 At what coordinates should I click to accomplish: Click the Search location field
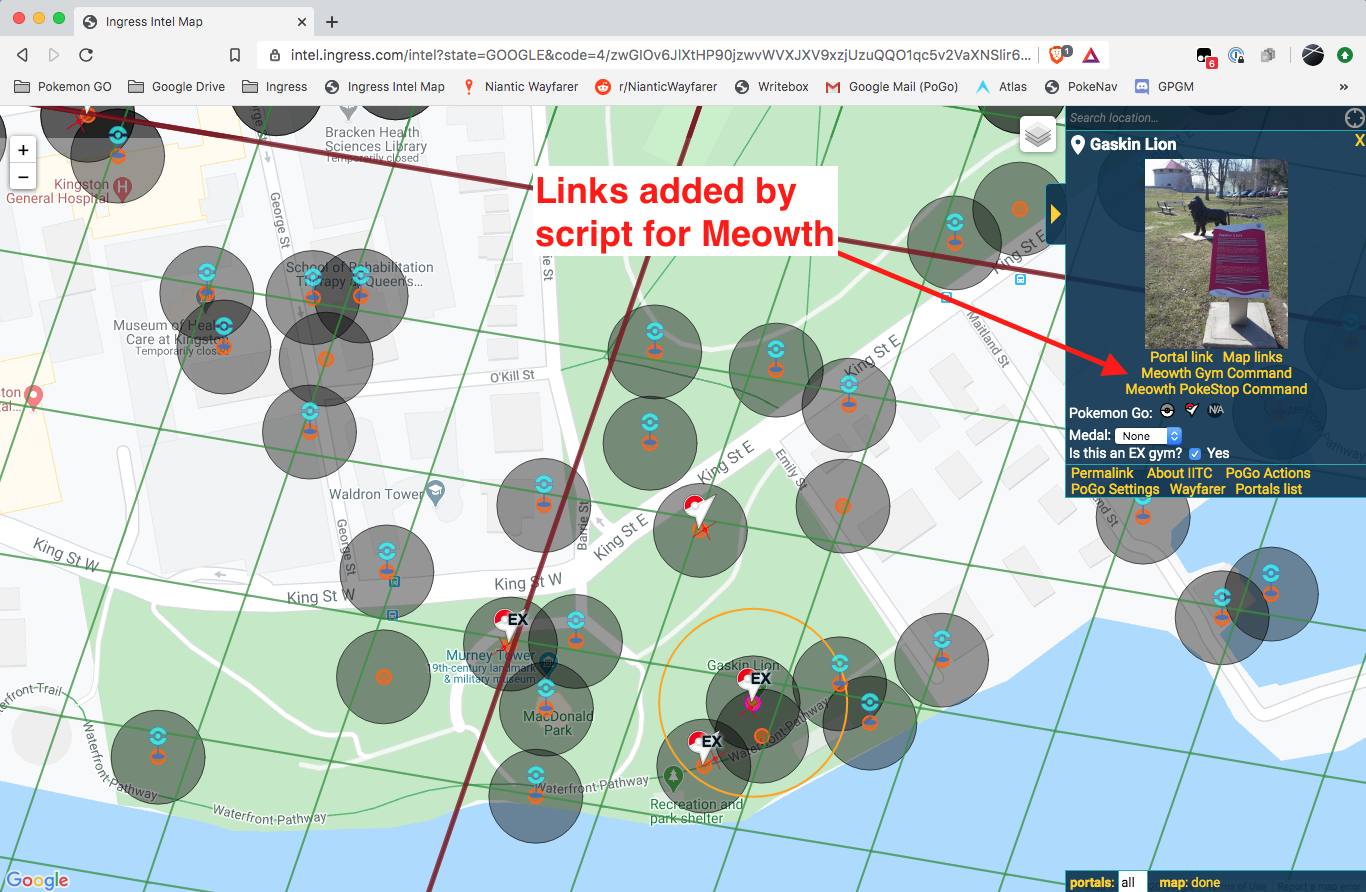(x=1205, y=118)
